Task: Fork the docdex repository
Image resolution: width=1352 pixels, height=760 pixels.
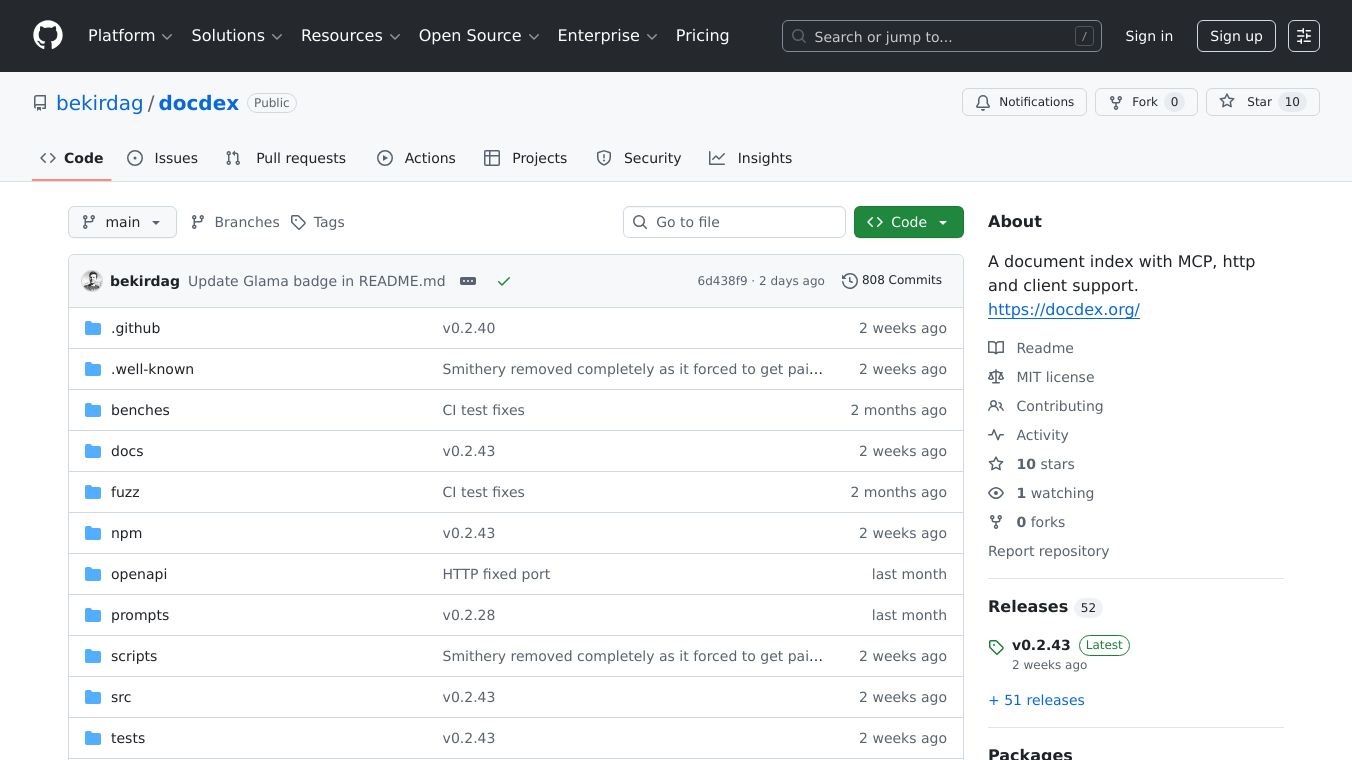Action: (x=1145, y=102)
